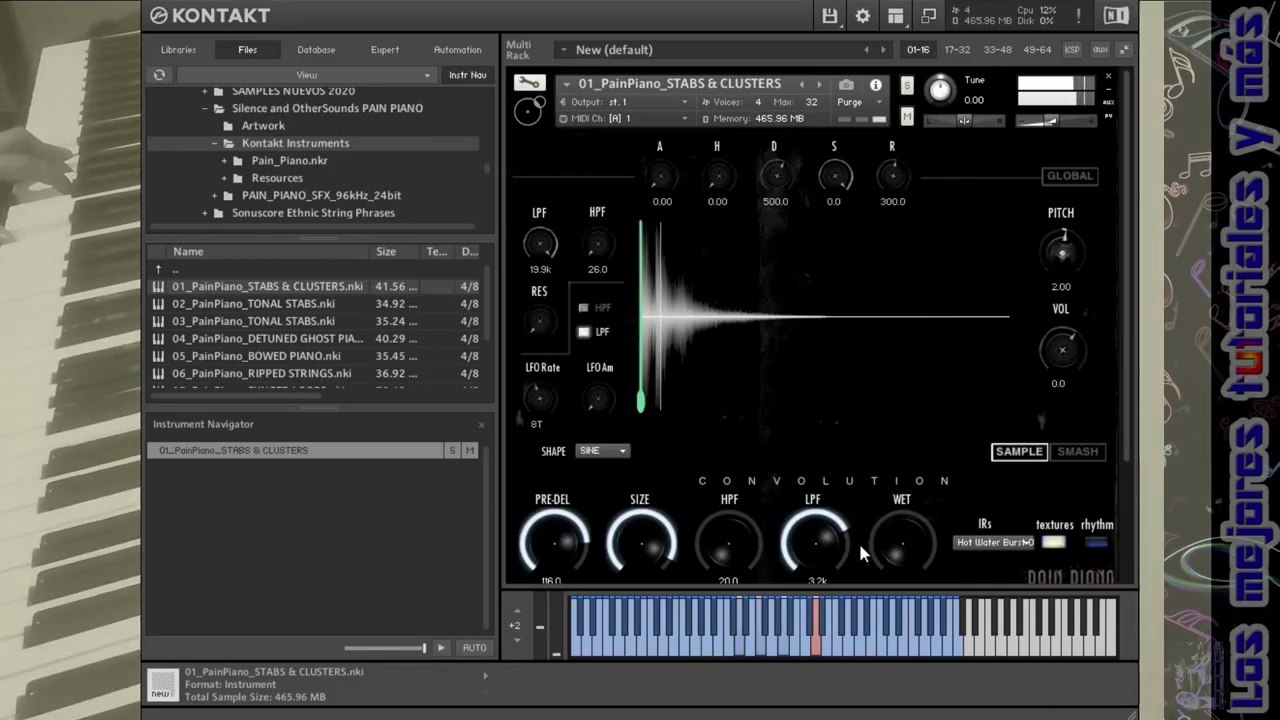
Task: Open the Output st.1 dropdown
Action: 624,102
